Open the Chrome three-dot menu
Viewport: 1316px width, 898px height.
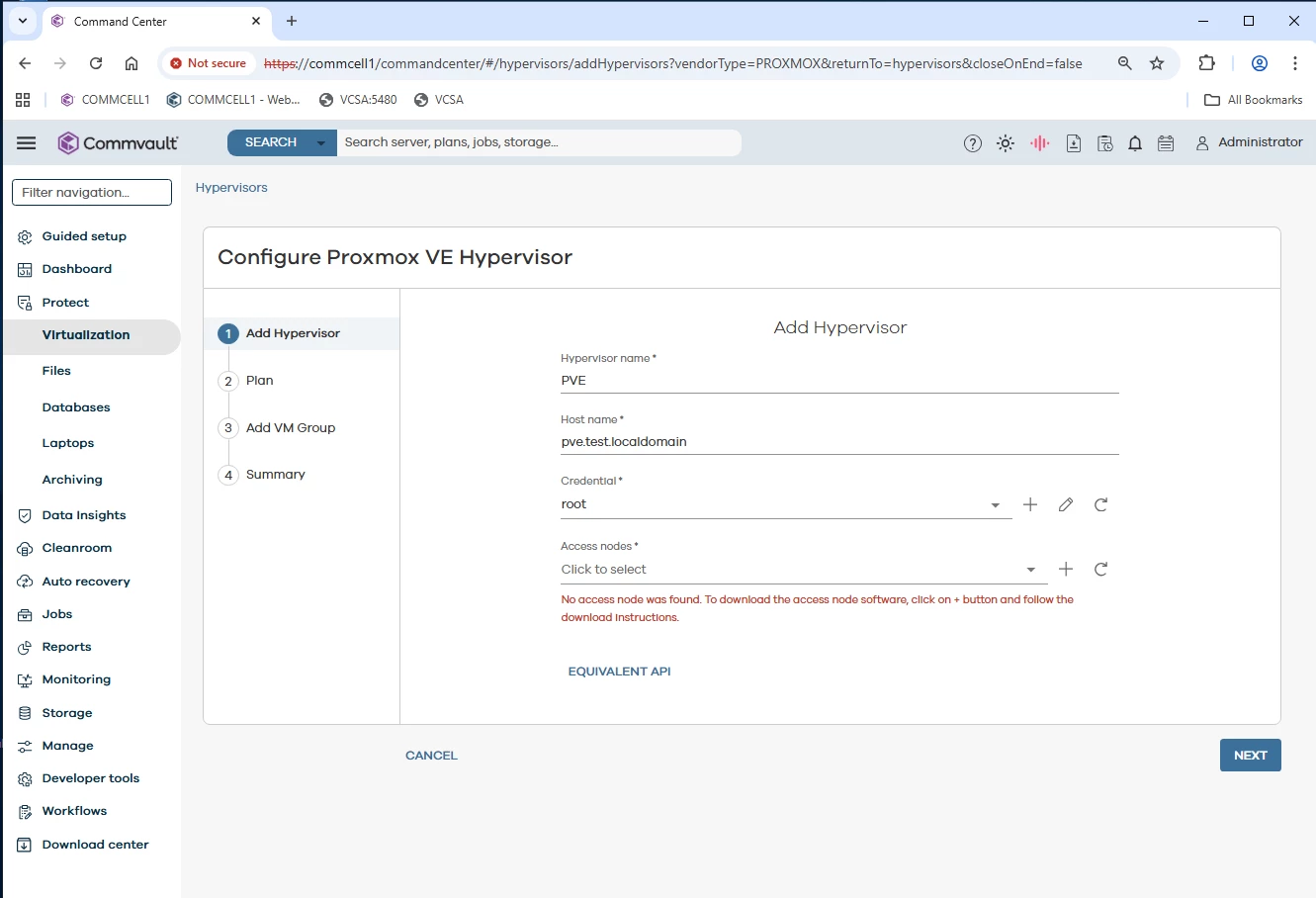[x=1295, y=63]
